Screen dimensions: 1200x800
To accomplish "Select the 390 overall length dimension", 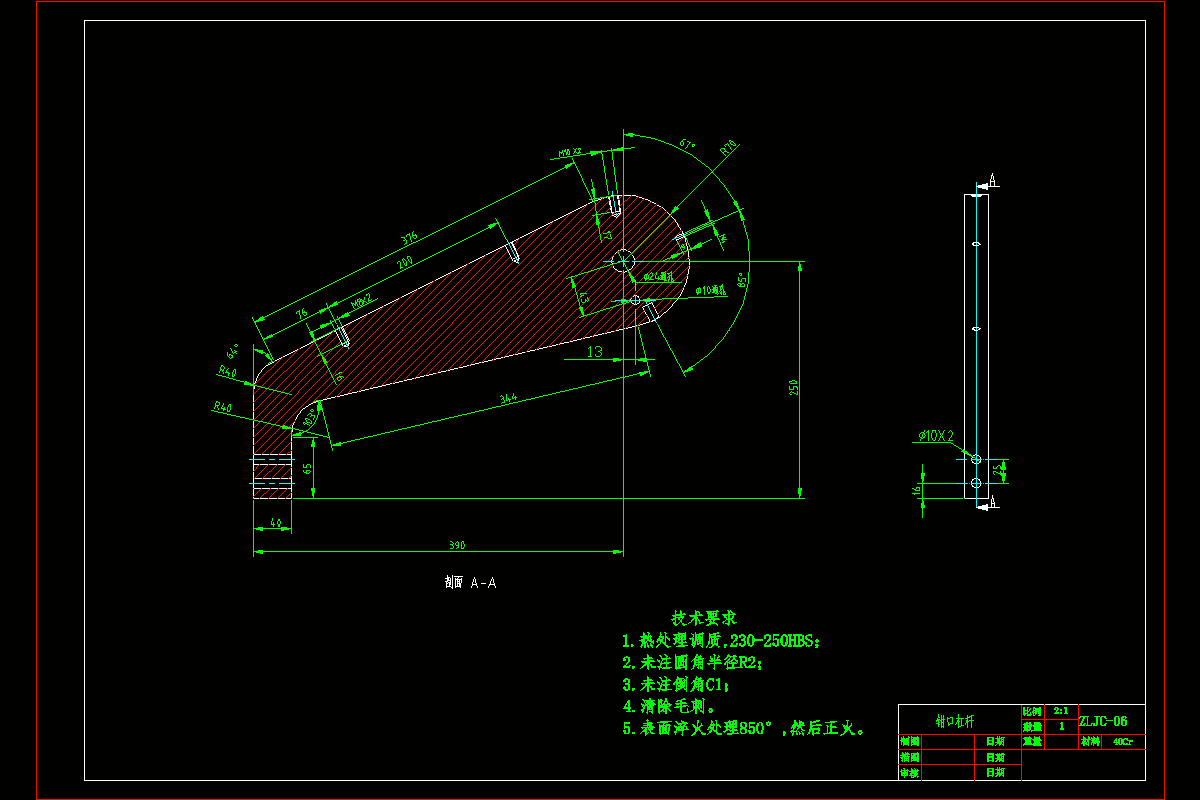I will point(457,546).
